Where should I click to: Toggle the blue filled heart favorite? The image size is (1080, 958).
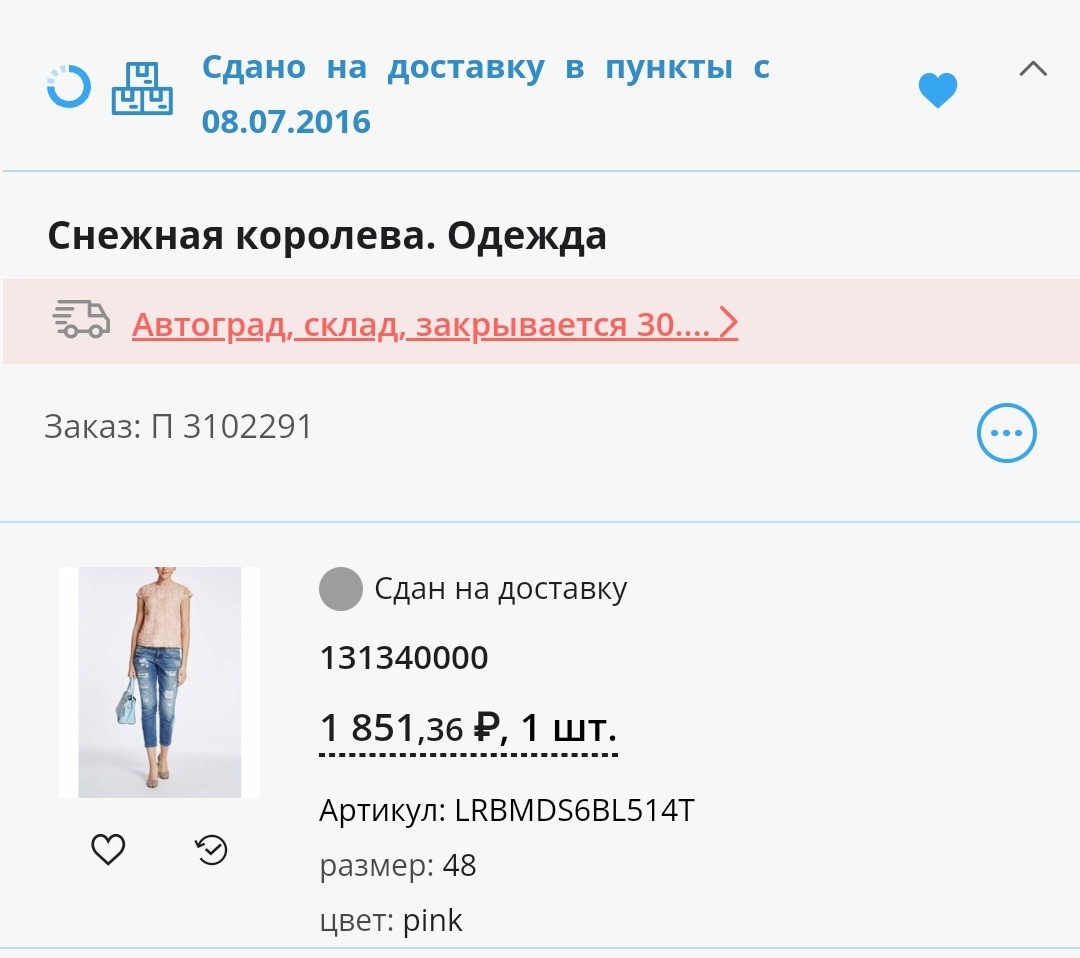click(x=938, y=90)
